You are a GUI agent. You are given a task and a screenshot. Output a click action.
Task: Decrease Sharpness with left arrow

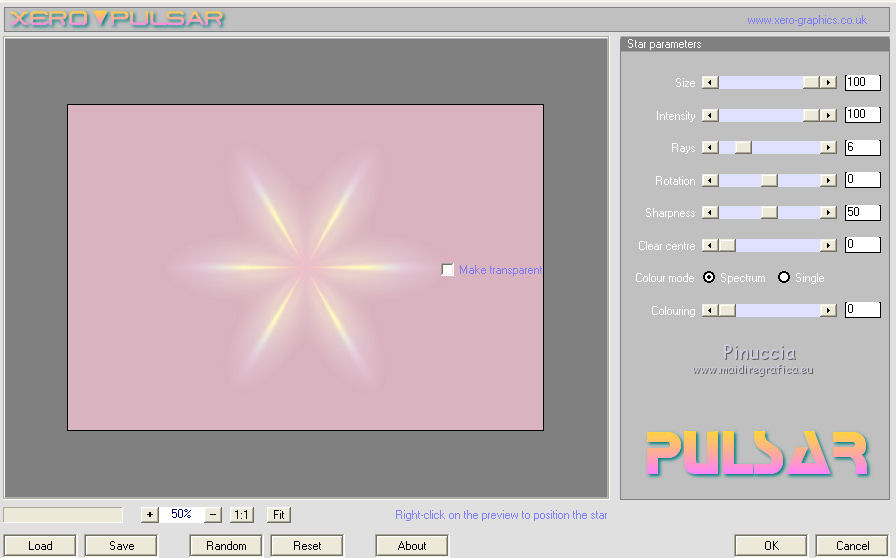click(x=710, y=212)
